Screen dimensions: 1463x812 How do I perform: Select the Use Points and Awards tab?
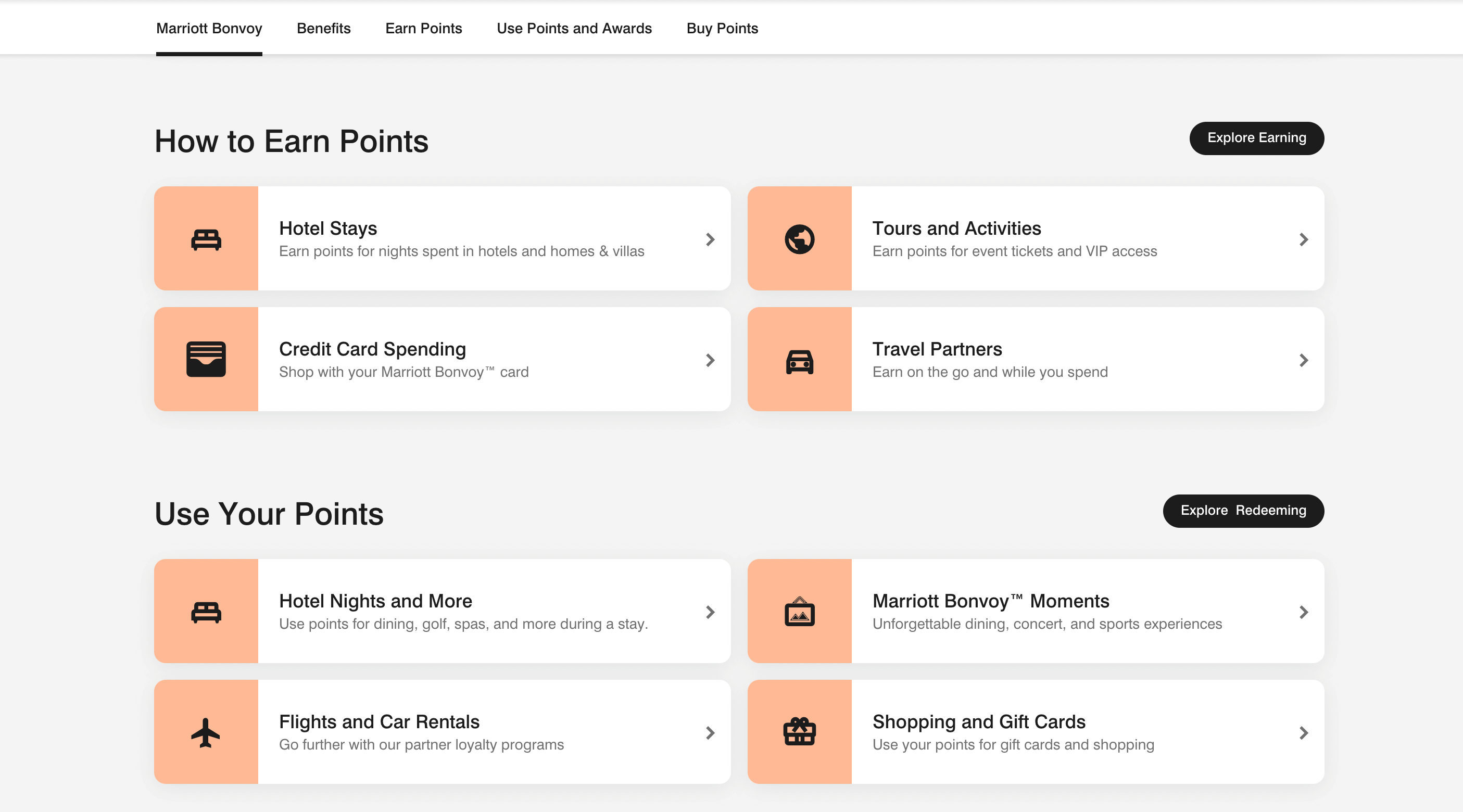574,28
